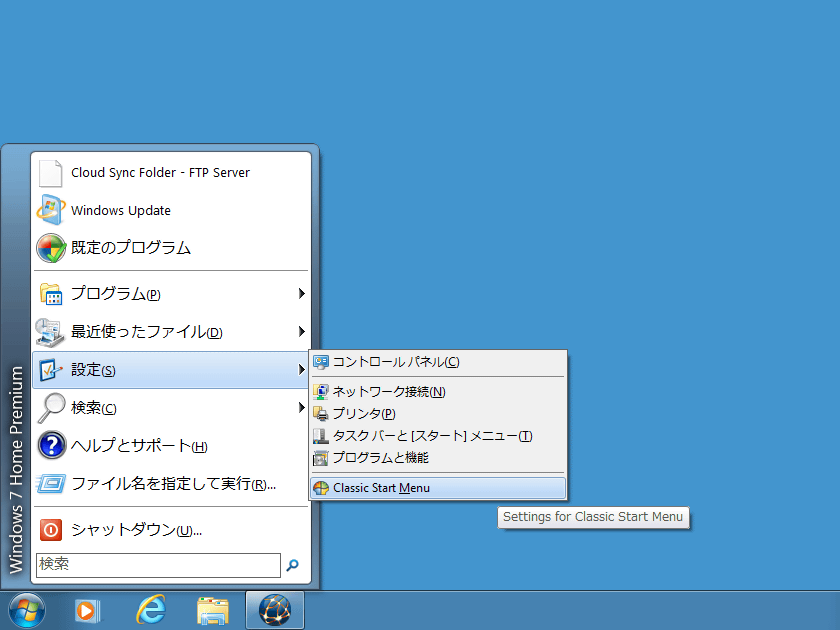Click the red シャットダウン power icon

point(51,530)
